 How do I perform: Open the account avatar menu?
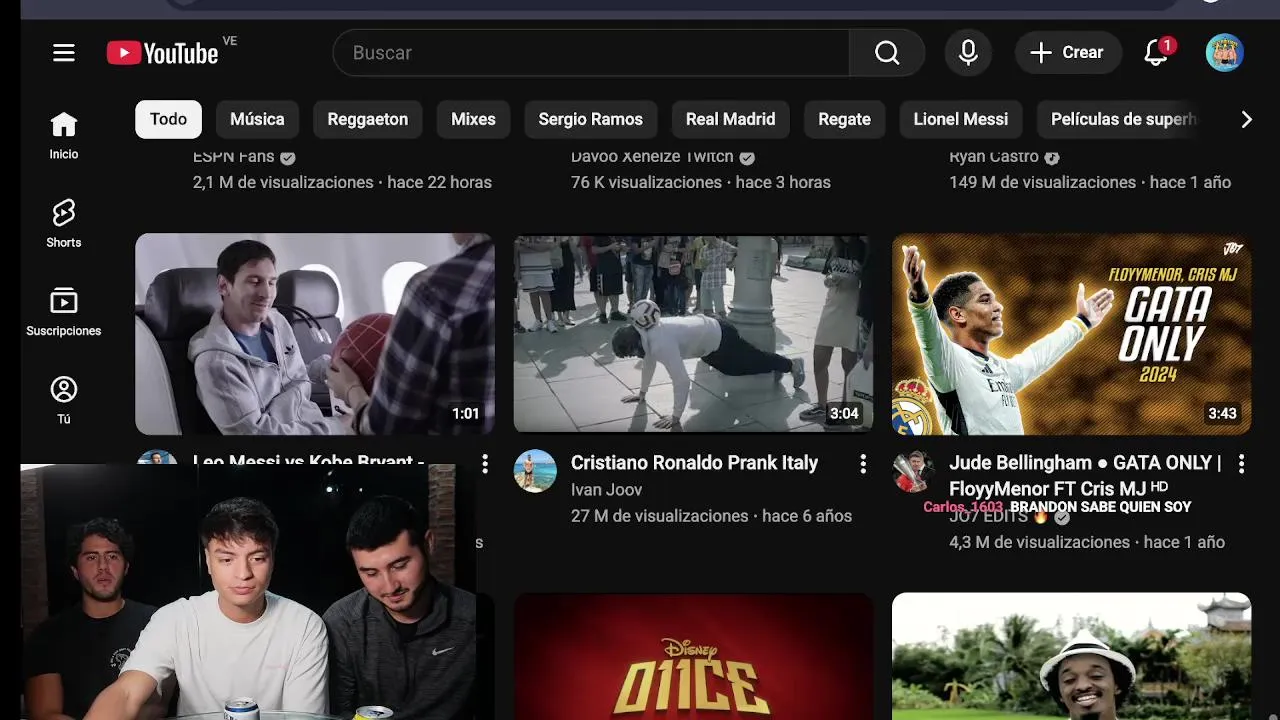[x=1224, y=53]
